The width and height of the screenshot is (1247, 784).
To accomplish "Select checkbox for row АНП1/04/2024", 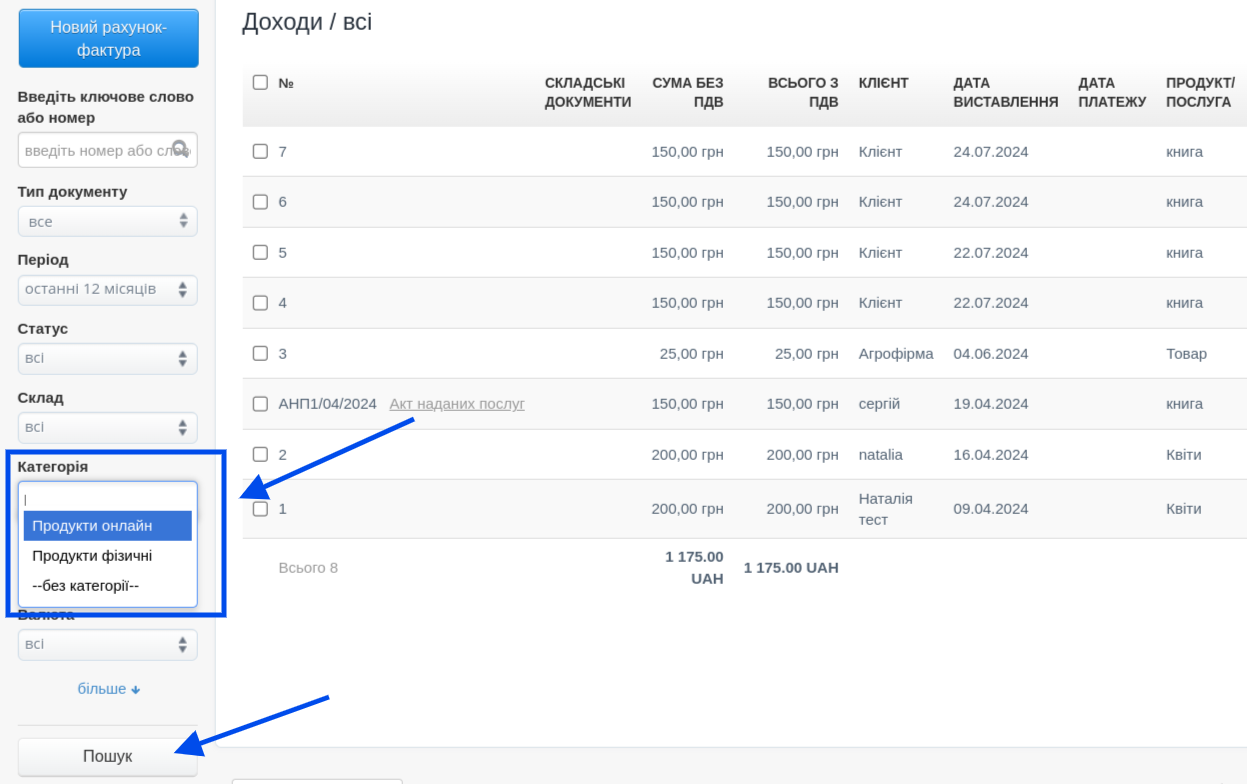I will click(x=260, y=404).
